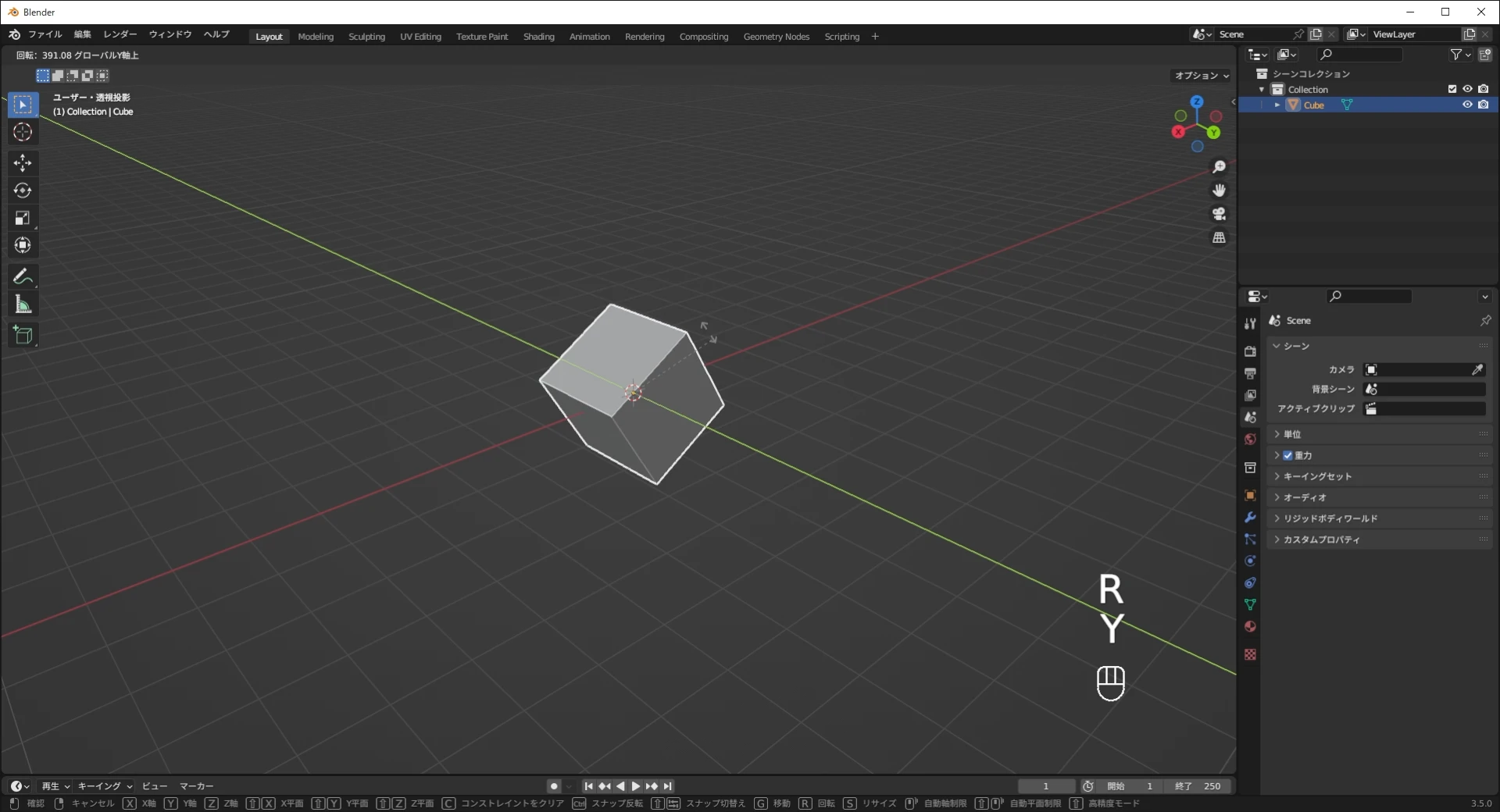Select the Transform tool

tap(23, 245)
